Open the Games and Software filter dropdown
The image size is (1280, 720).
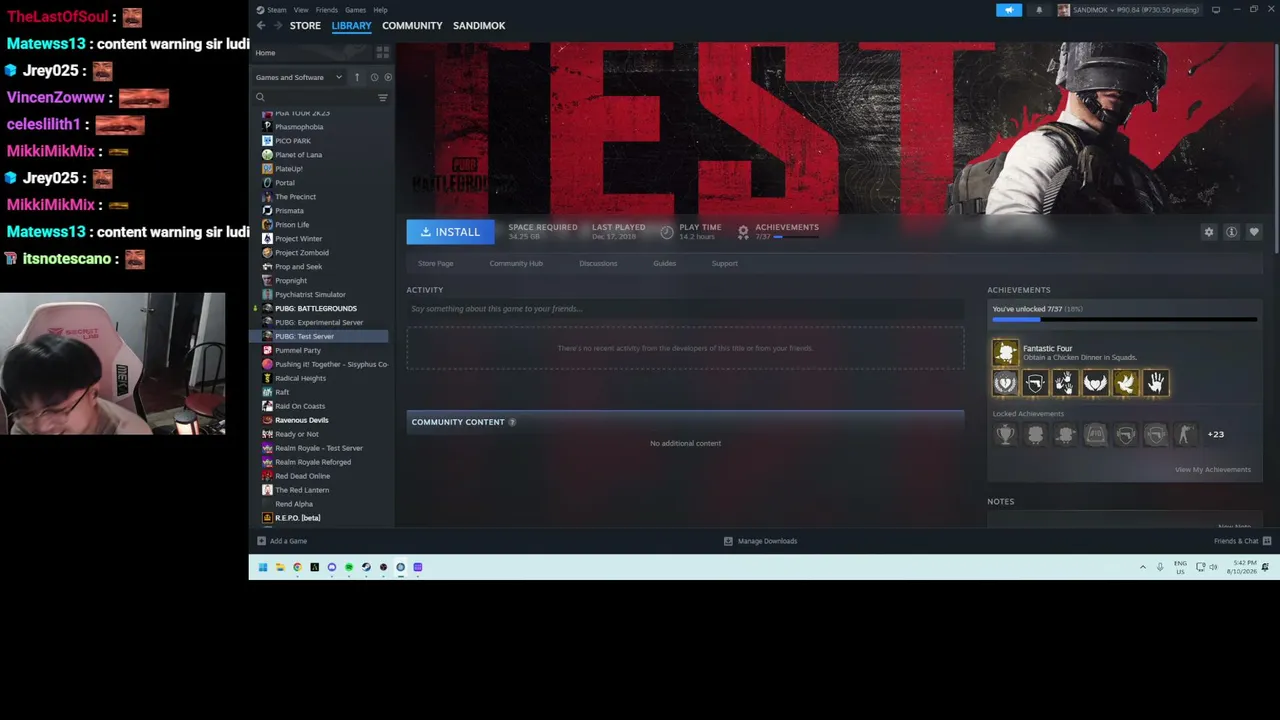coord(298,77)
